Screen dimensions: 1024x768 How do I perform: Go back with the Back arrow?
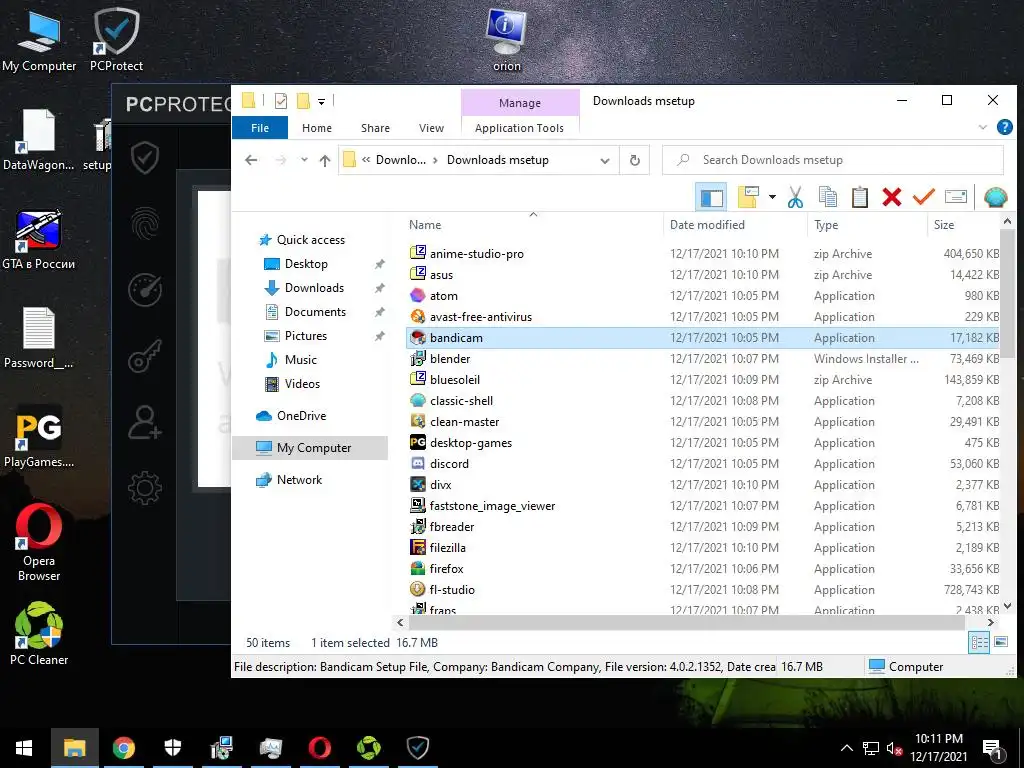[251, 160]
